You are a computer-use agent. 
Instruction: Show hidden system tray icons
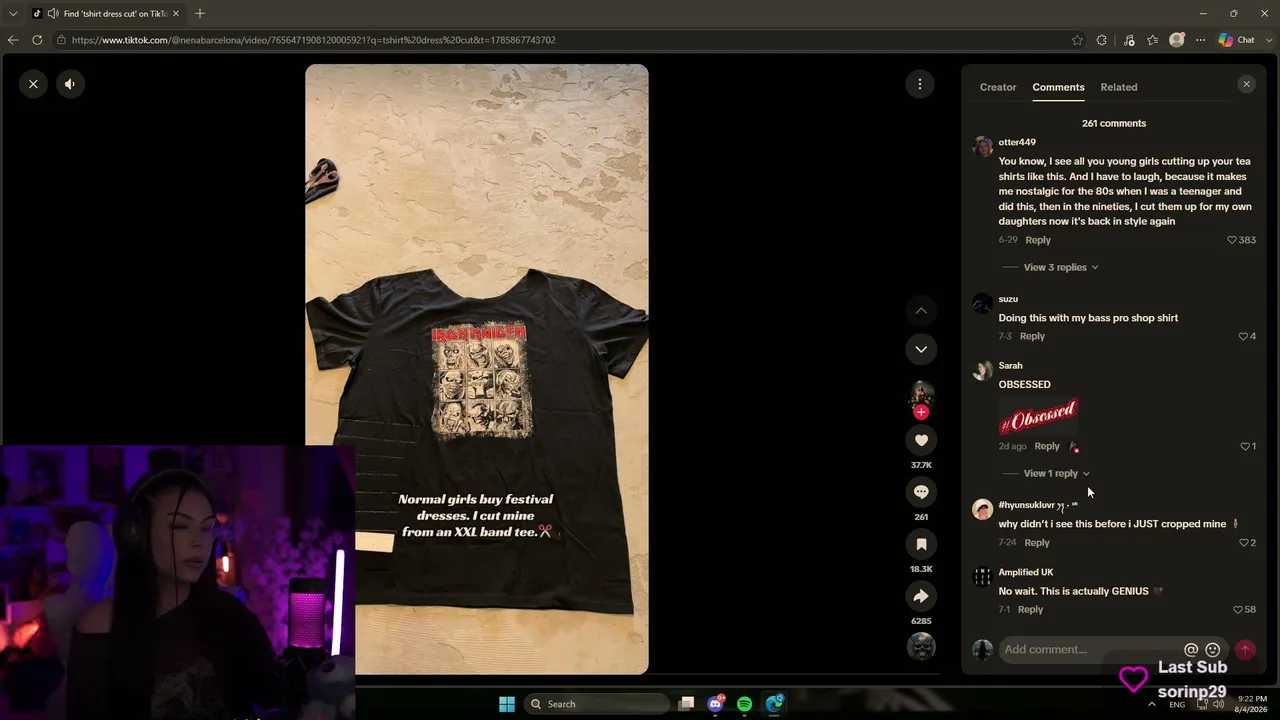1152,704
